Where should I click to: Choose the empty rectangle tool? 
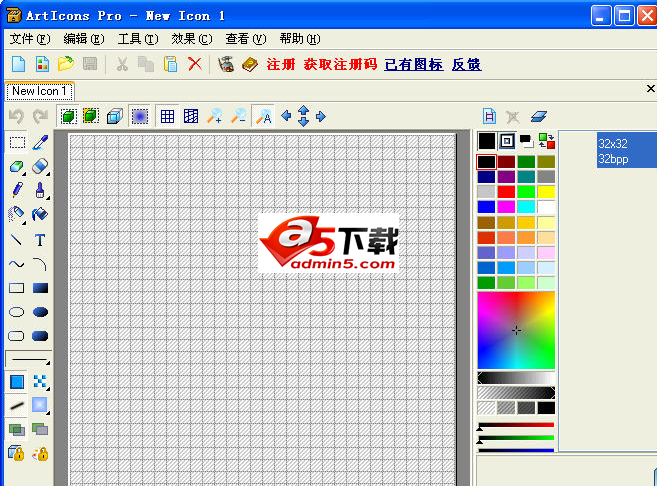pyautogui.click(x=17, y=288)
